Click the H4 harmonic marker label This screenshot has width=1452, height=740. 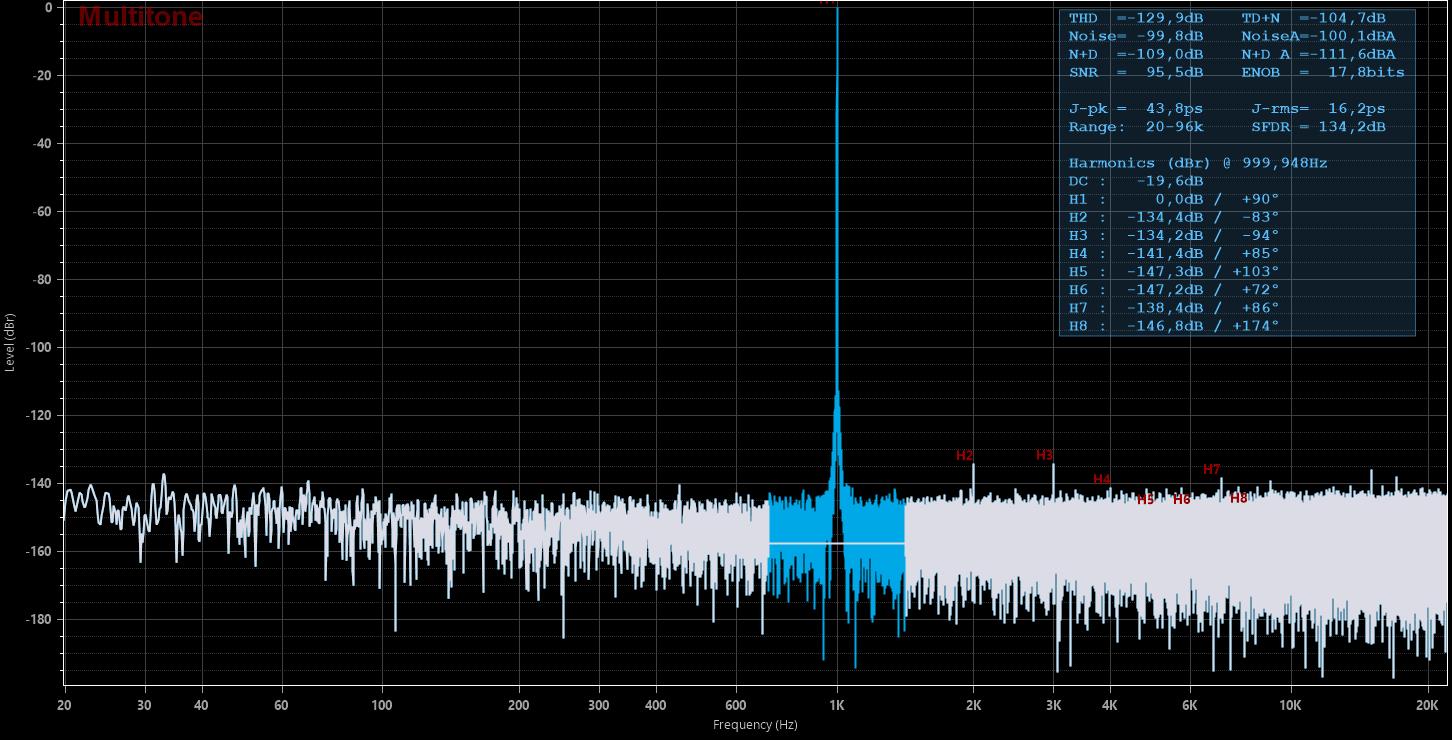click(1102, 479)
